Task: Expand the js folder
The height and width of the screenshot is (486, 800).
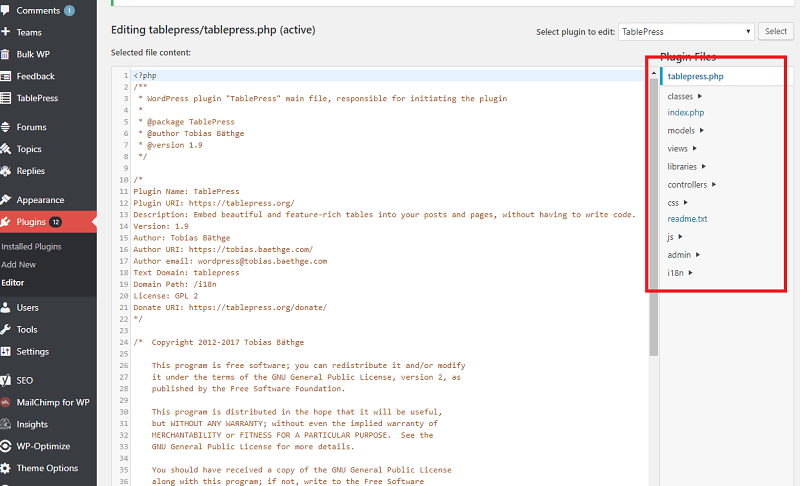Action: point(675,237)
